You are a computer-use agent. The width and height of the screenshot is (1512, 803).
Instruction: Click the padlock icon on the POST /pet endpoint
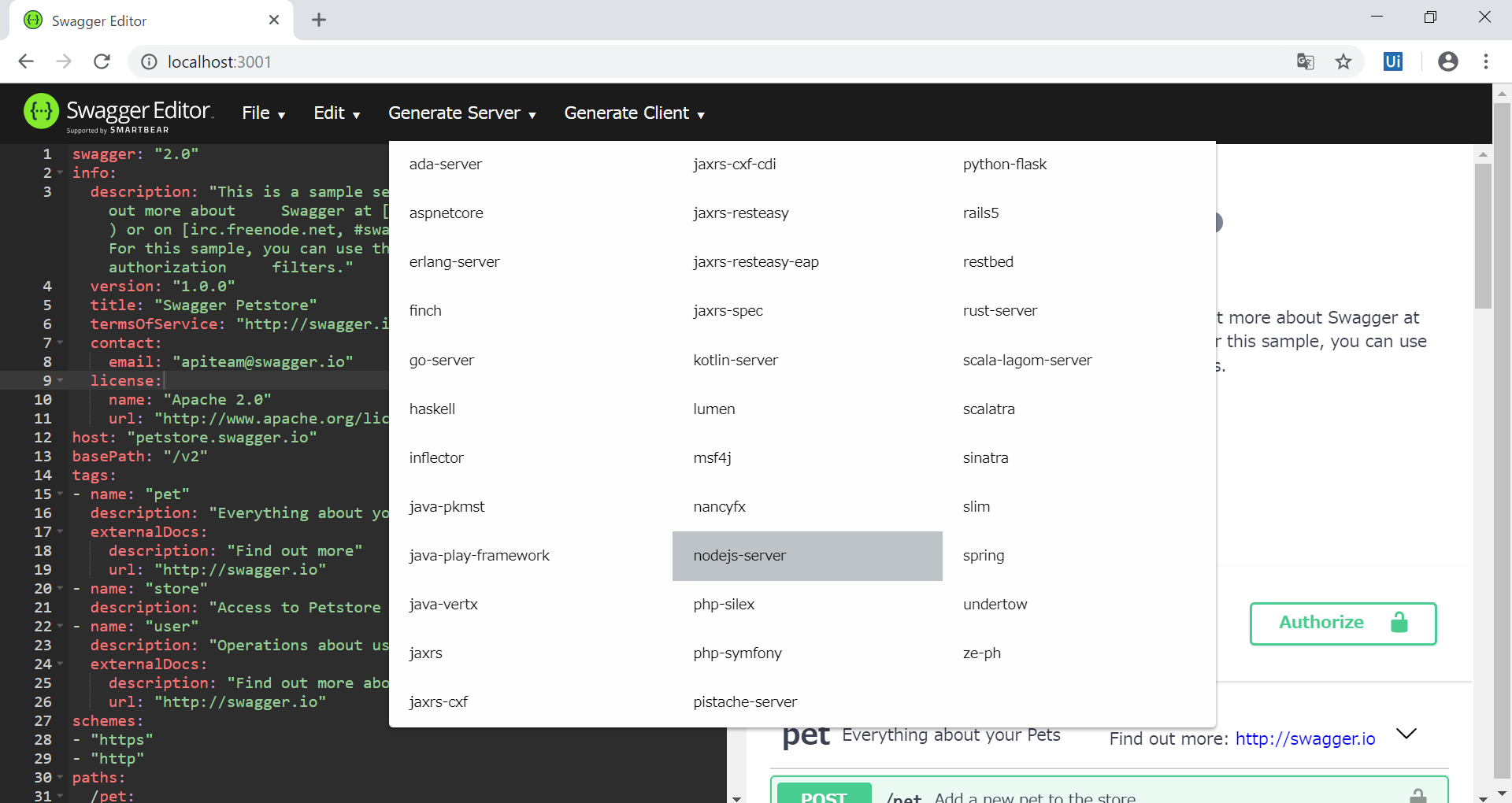(x=1417, y=795)
